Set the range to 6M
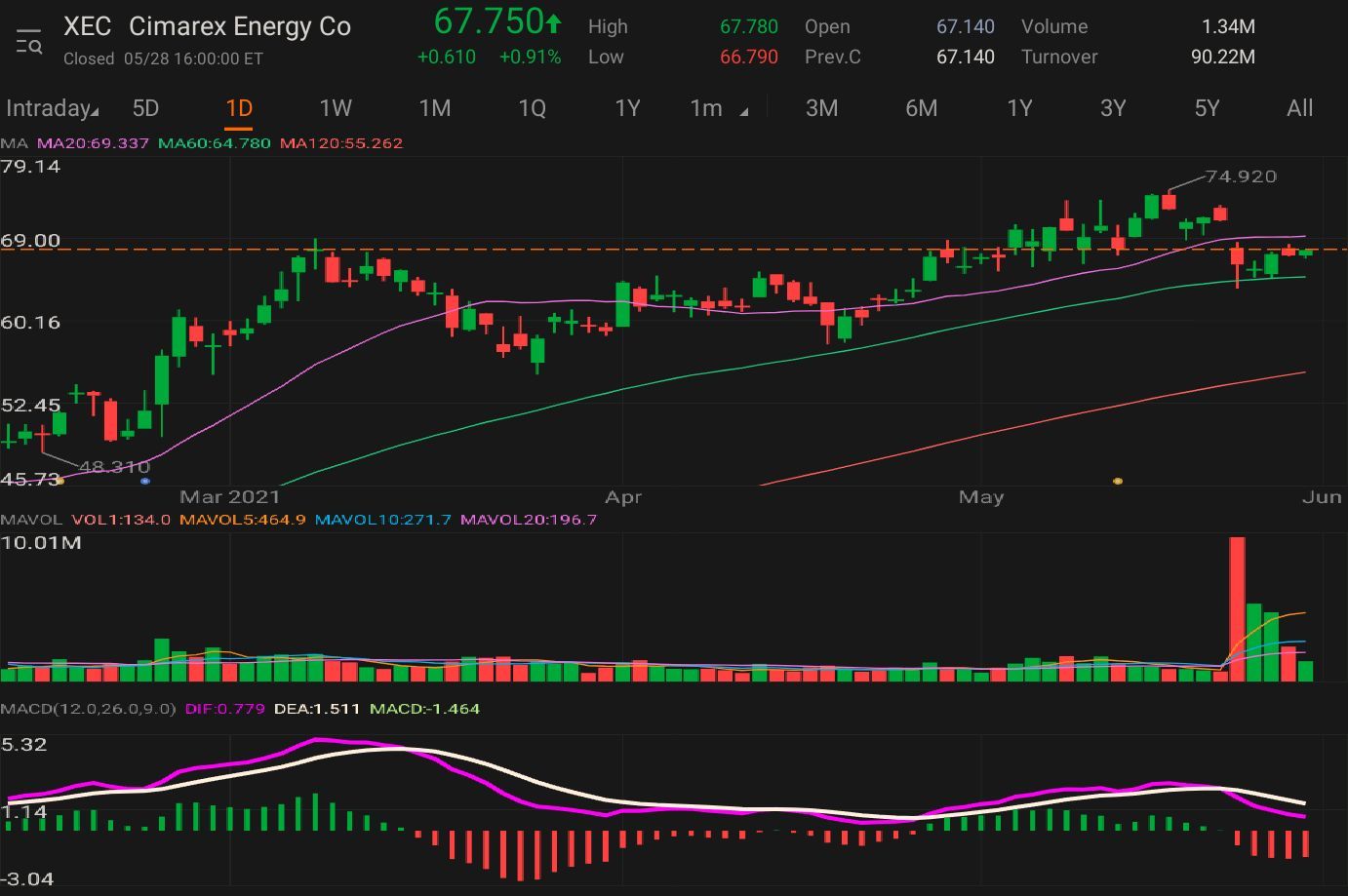 pyautogui.click(x=921, y=108)
